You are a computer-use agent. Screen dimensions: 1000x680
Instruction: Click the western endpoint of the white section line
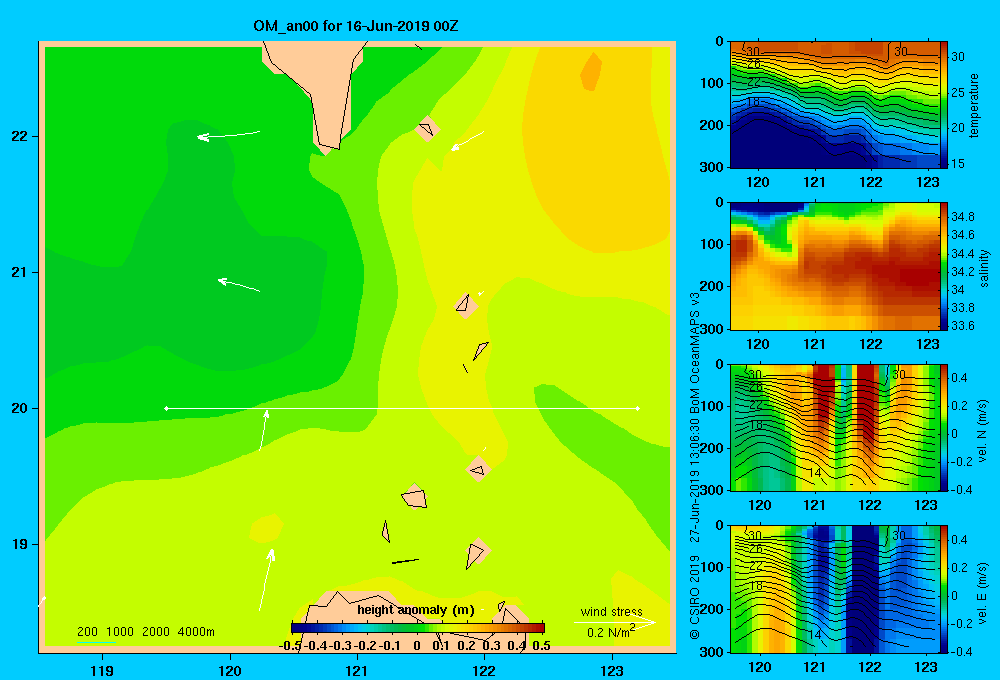(166, 408)
